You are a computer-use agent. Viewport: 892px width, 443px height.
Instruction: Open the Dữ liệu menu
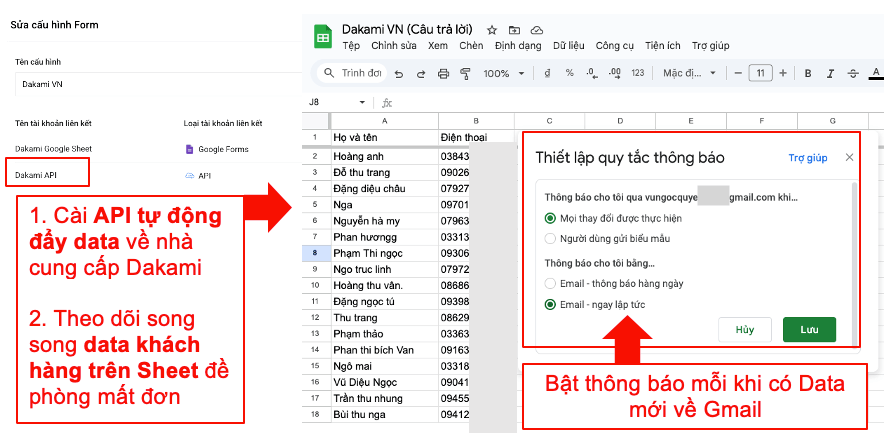pyautogui.click(x=569, y=45)
